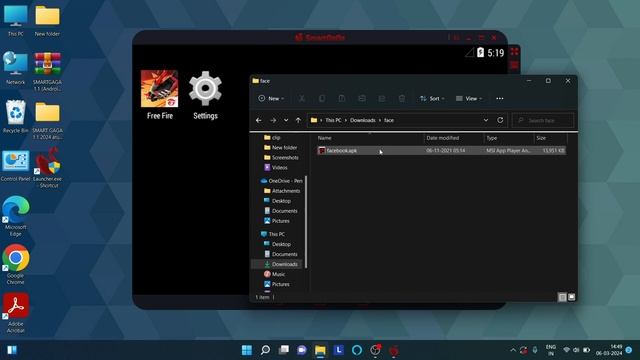Click the Share icon in the toolbar
This screenshot has height=360, width=640.
pos(382,98)
